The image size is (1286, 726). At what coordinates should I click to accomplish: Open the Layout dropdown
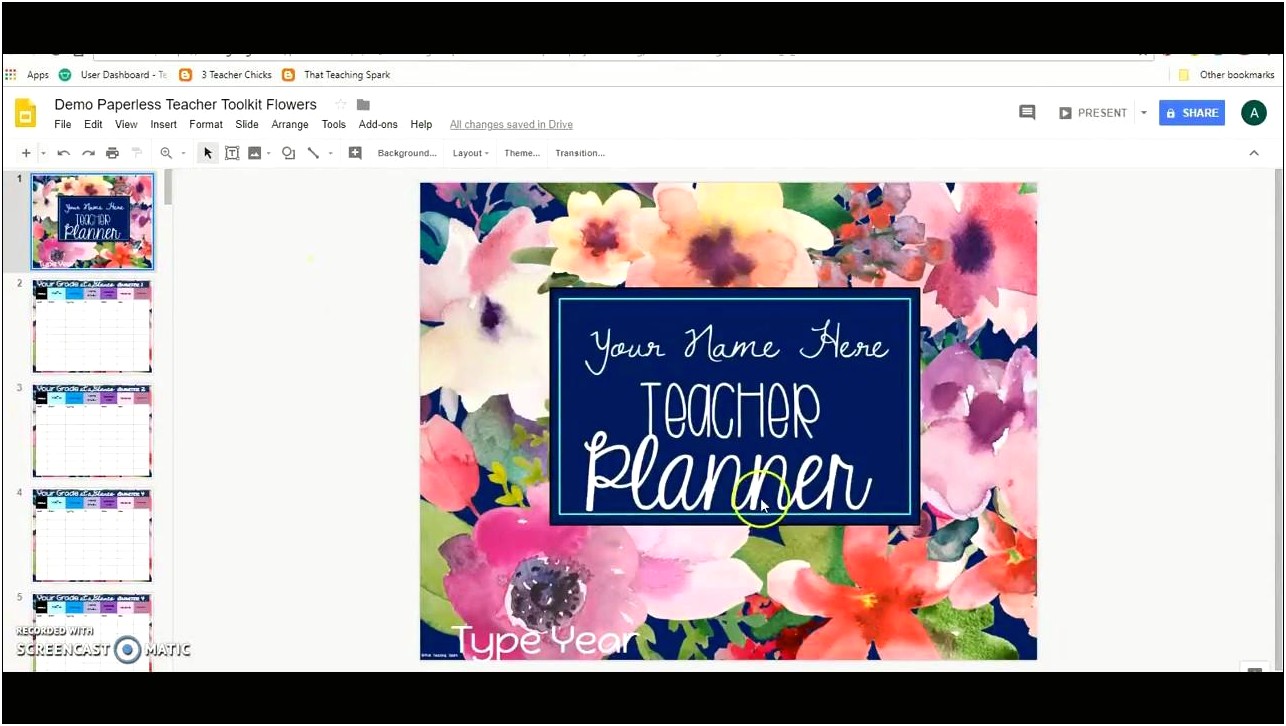[470, 153]
